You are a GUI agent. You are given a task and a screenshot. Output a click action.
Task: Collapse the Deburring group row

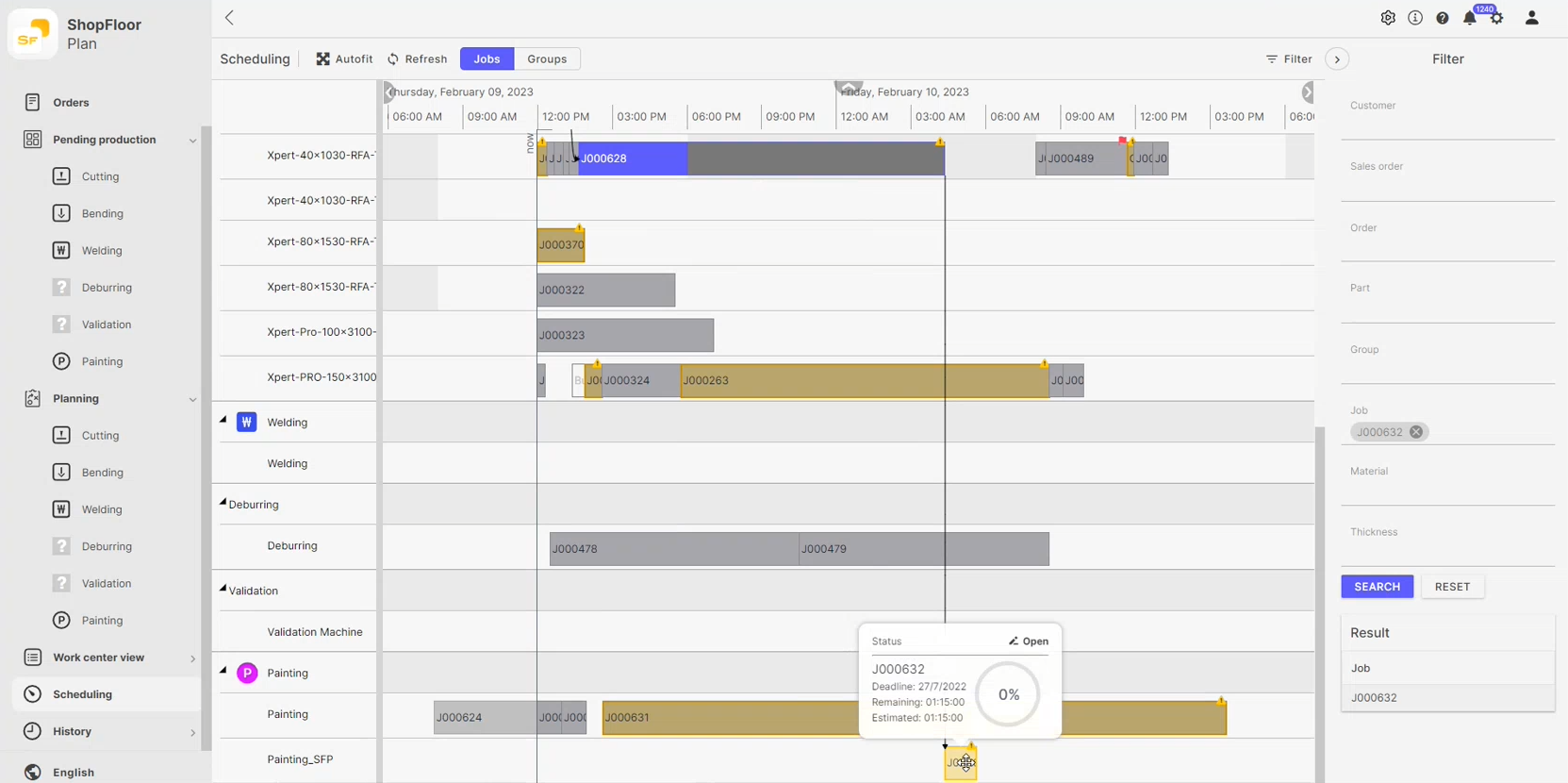(223, 502)
